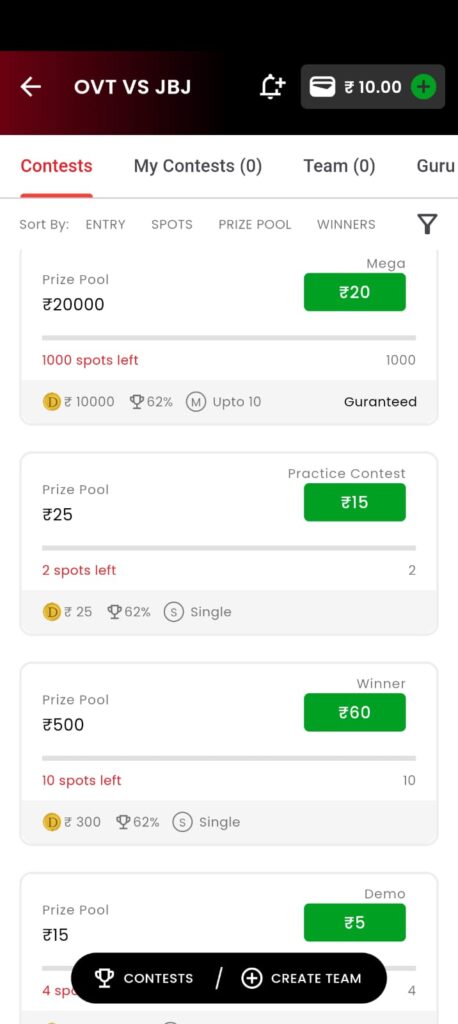Open wallet balance icon
Screen dimensions: 458x1024
[322, 86]
